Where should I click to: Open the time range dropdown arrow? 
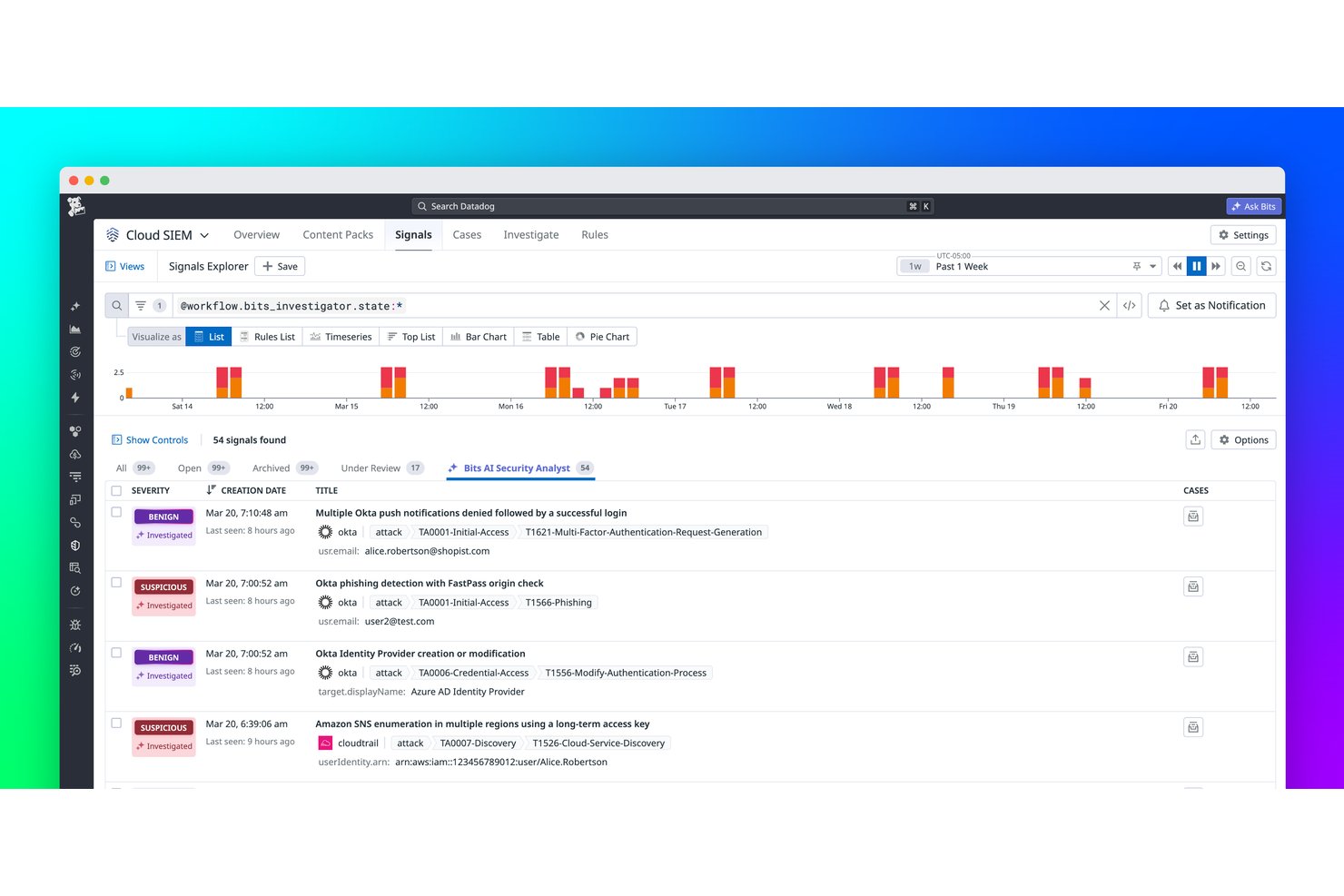point(1153,266)
